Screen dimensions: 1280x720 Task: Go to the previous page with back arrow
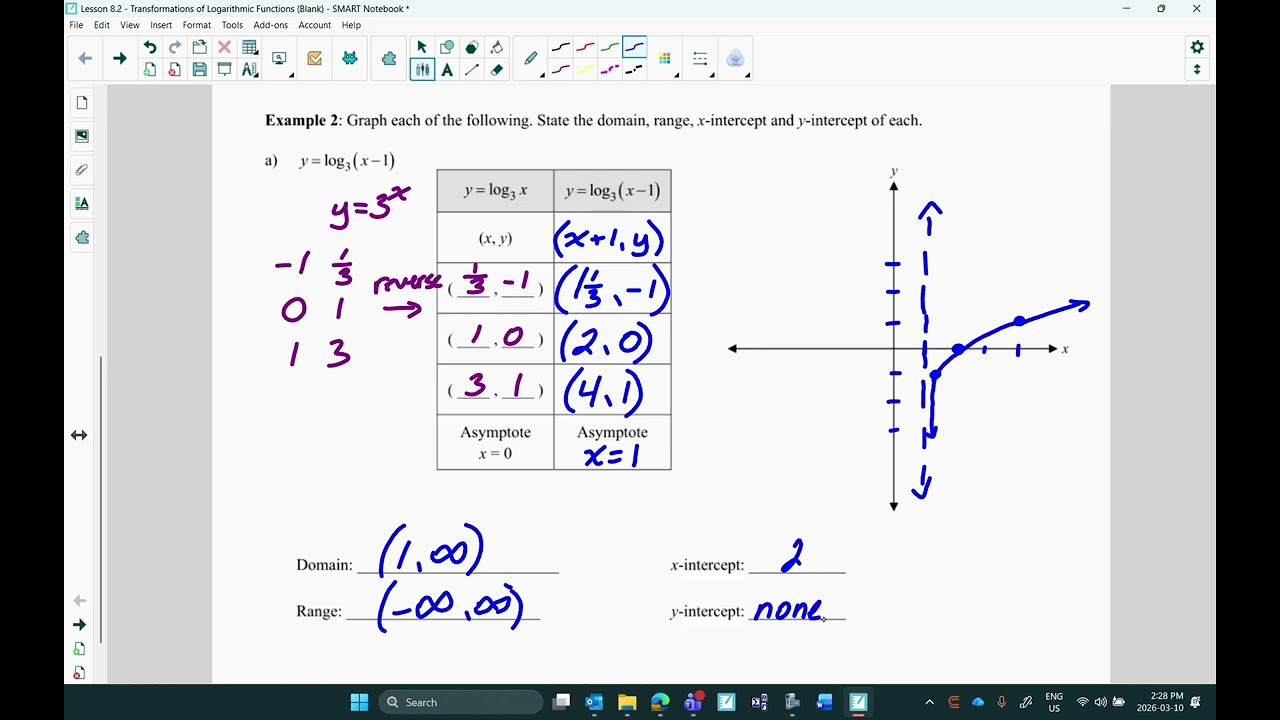pos(85,59)
